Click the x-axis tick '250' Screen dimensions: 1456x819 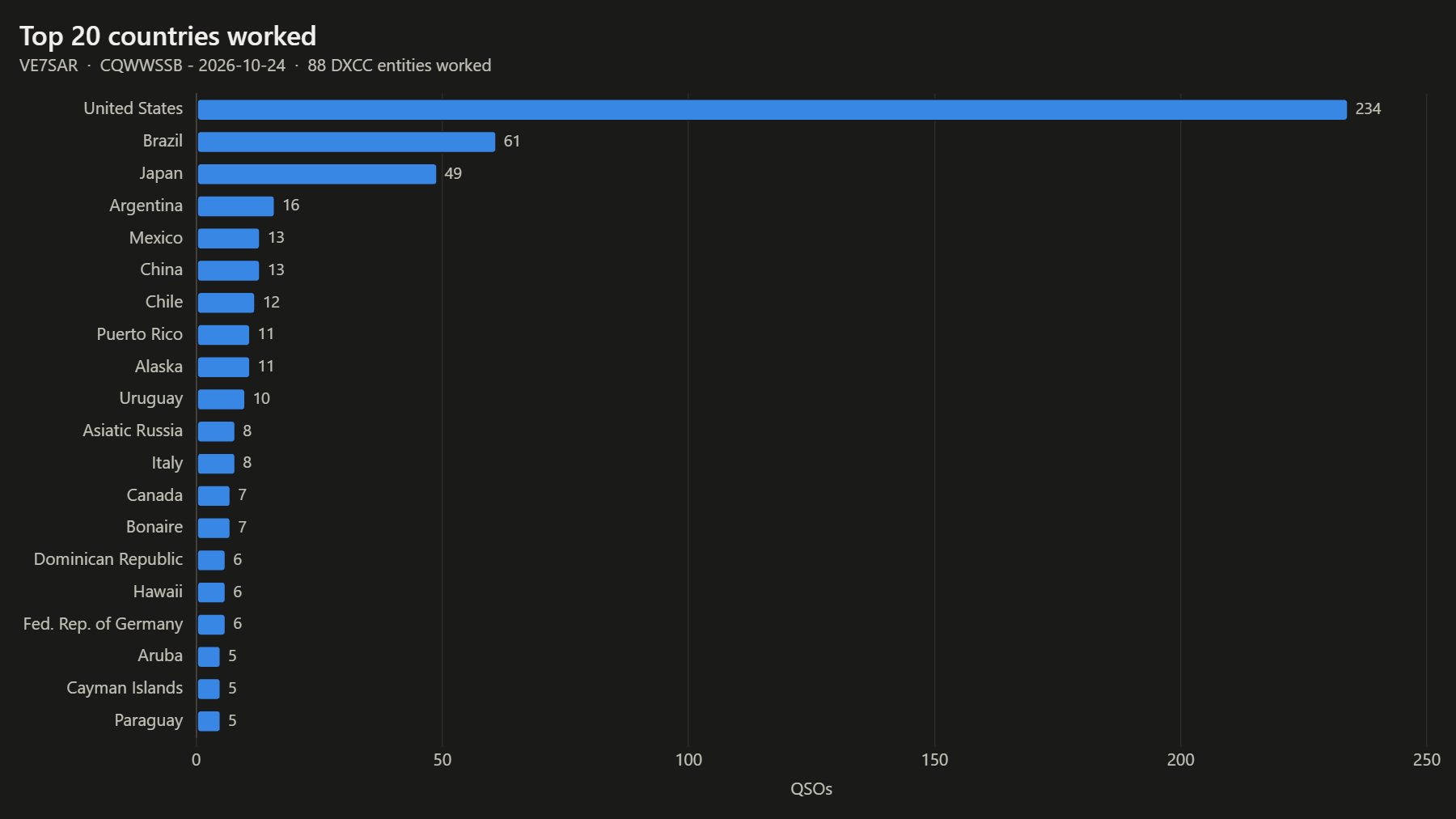coord(1427,760)
